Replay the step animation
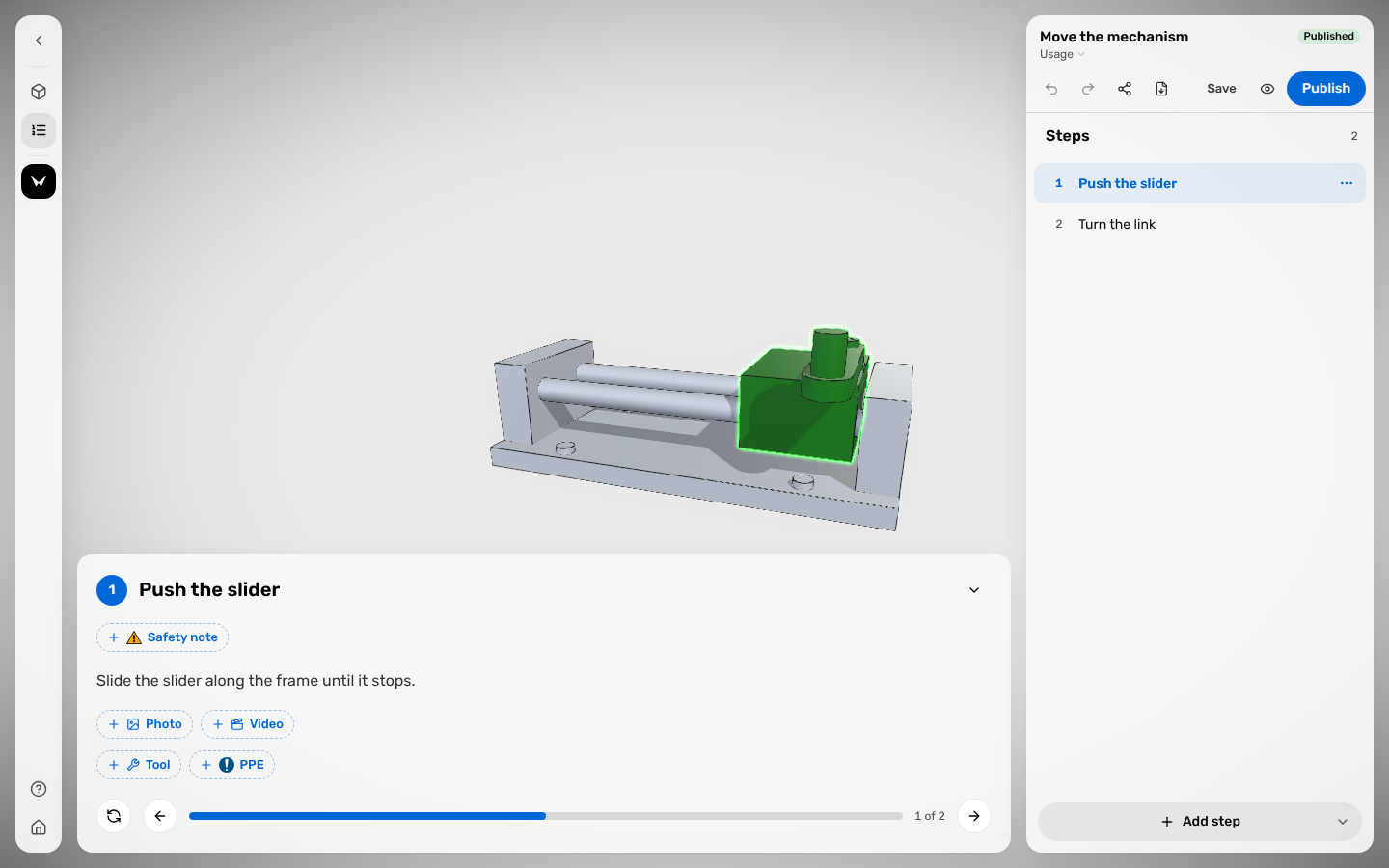The width and height of the screenshot is (1389, 868). point(114,816)
